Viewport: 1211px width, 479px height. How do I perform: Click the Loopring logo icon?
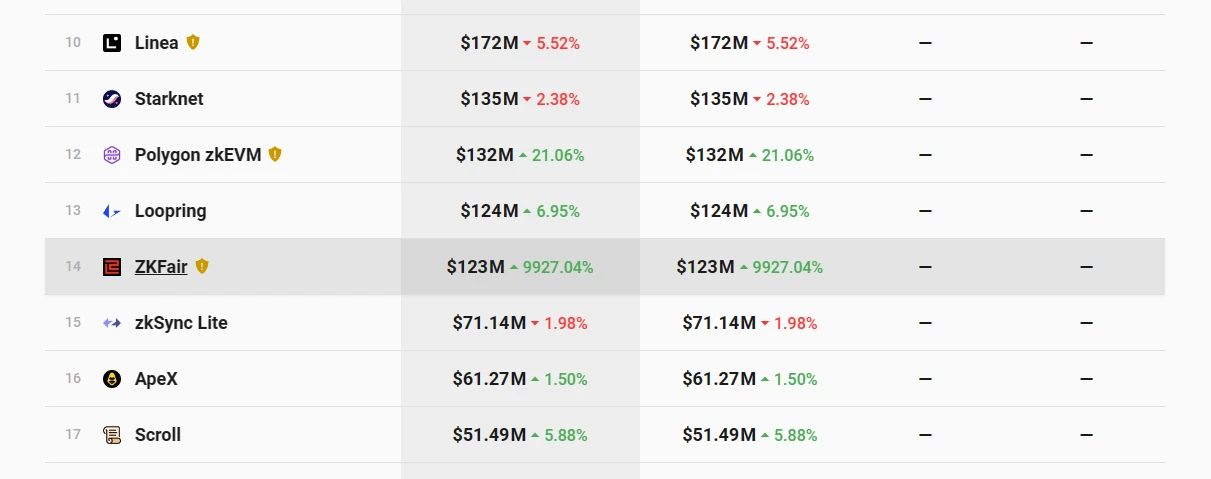pos(112,211)
